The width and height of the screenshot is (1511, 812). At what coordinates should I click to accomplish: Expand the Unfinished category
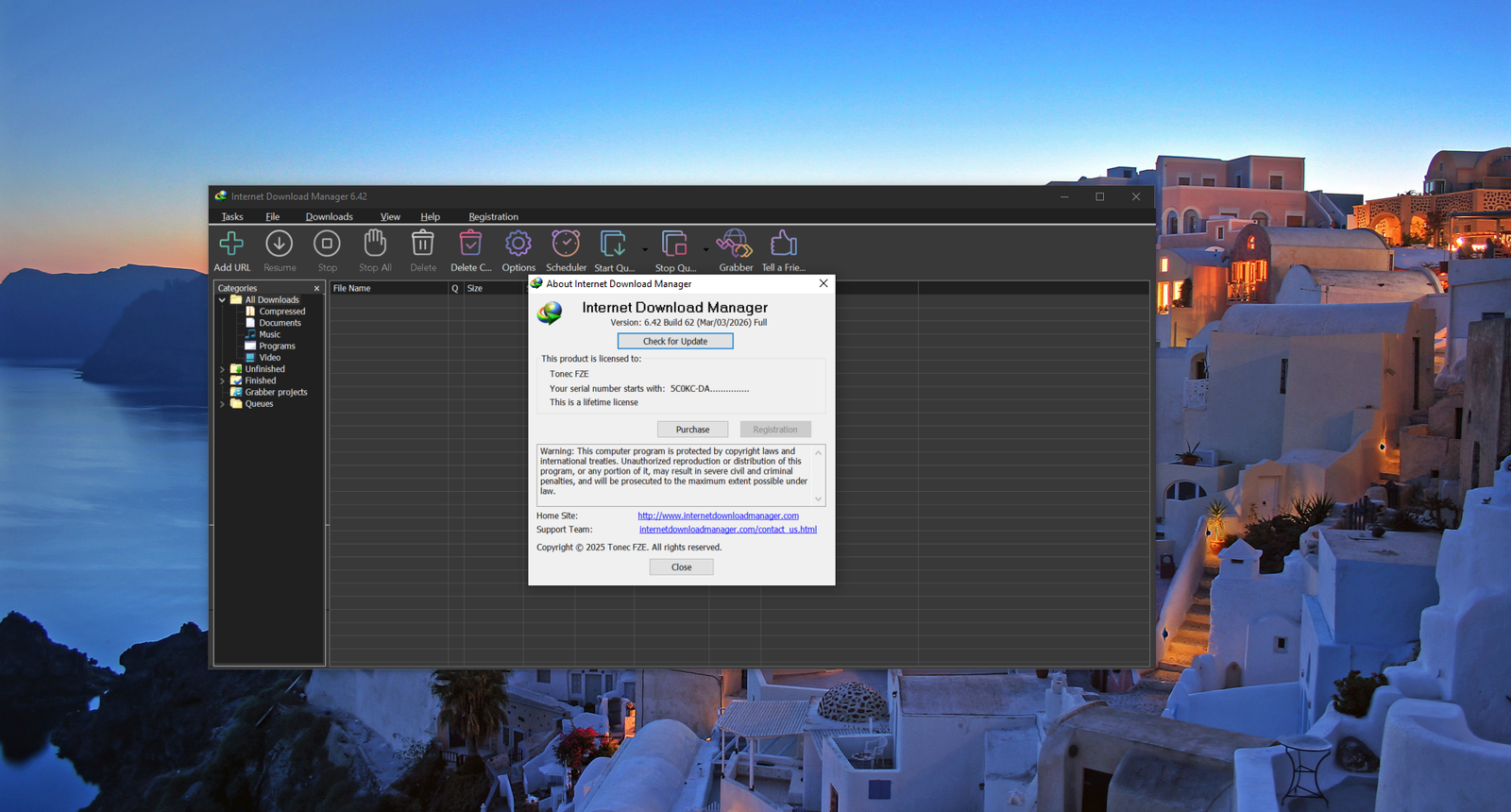point(223,369)
